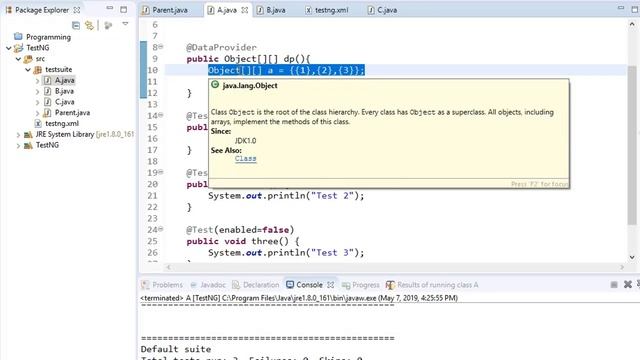Open the Progress view tab
The image size is (640, 360).
tap(361, 285)
